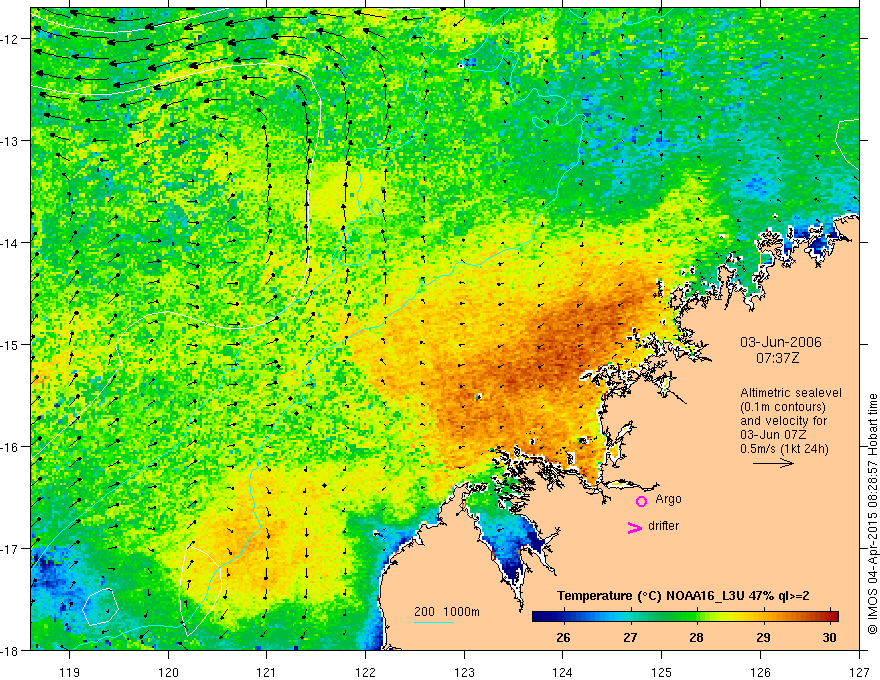Click the longitude axis label 126
Viewport: 880px width, 680px height.
(x=760, y=672)
